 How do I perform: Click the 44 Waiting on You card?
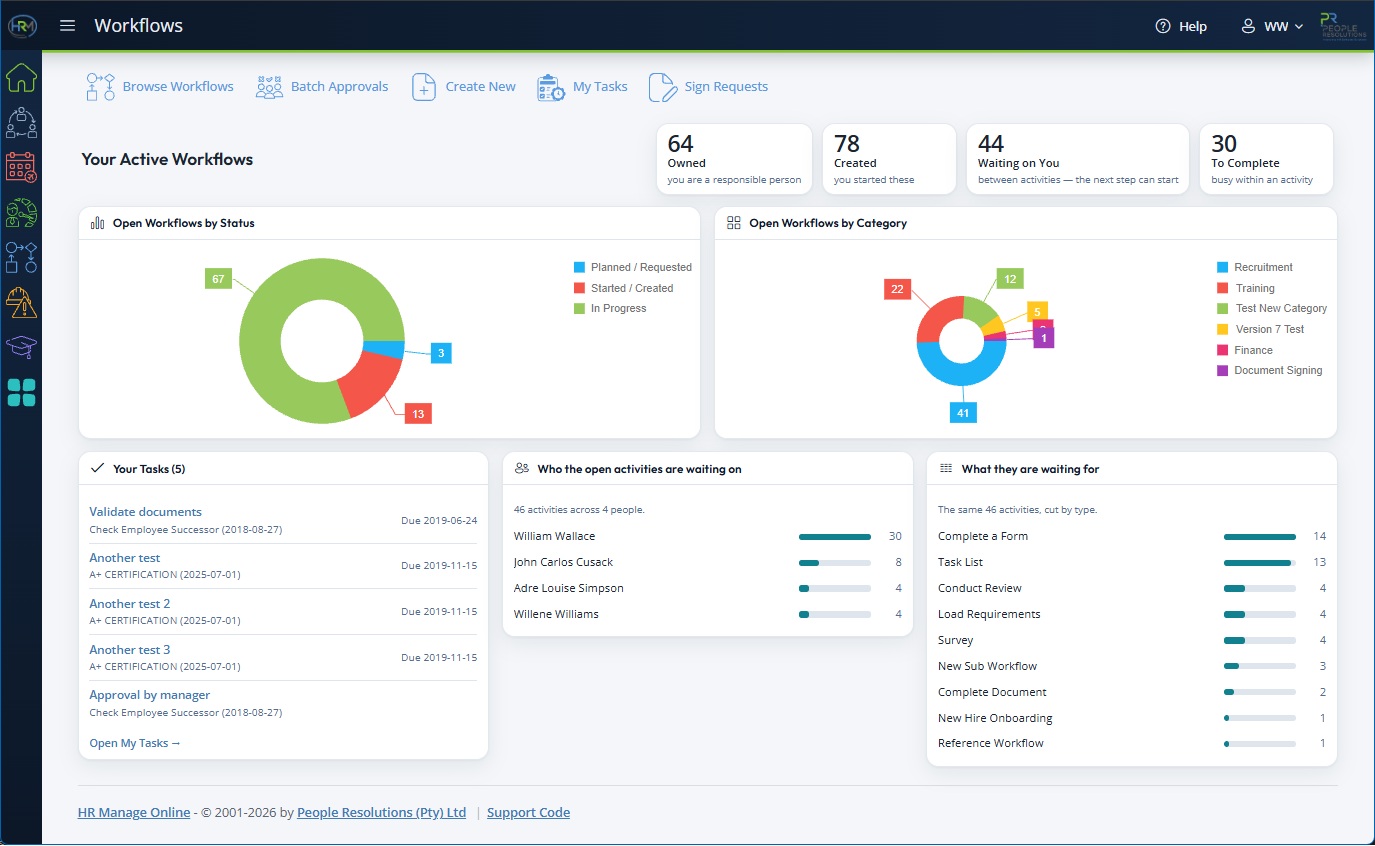pyautogui.click(x=1078, y=159)
